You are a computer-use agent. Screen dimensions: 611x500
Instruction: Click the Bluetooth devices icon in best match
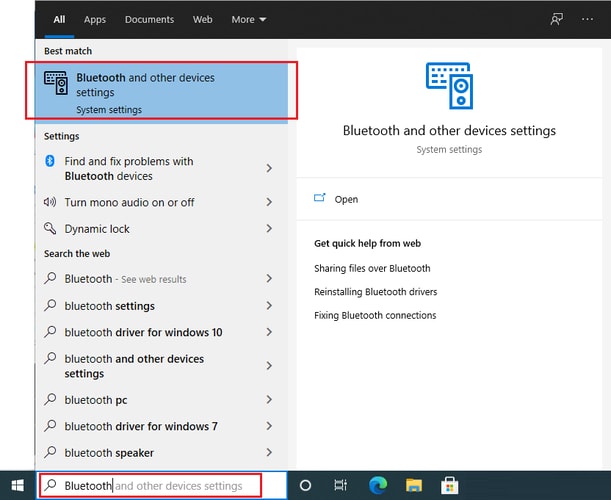click(x=56, y=83)
